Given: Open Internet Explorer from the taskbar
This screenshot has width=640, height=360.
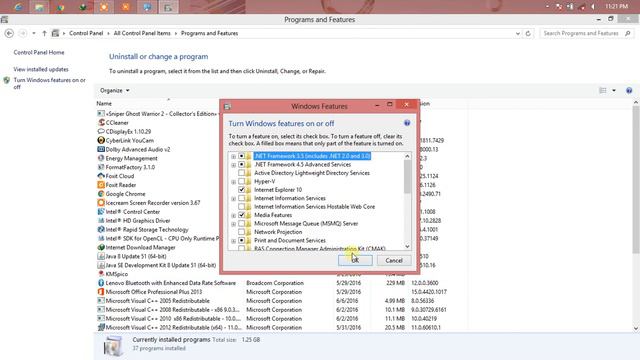Looking at the screenshot, I should click(18, 7).
